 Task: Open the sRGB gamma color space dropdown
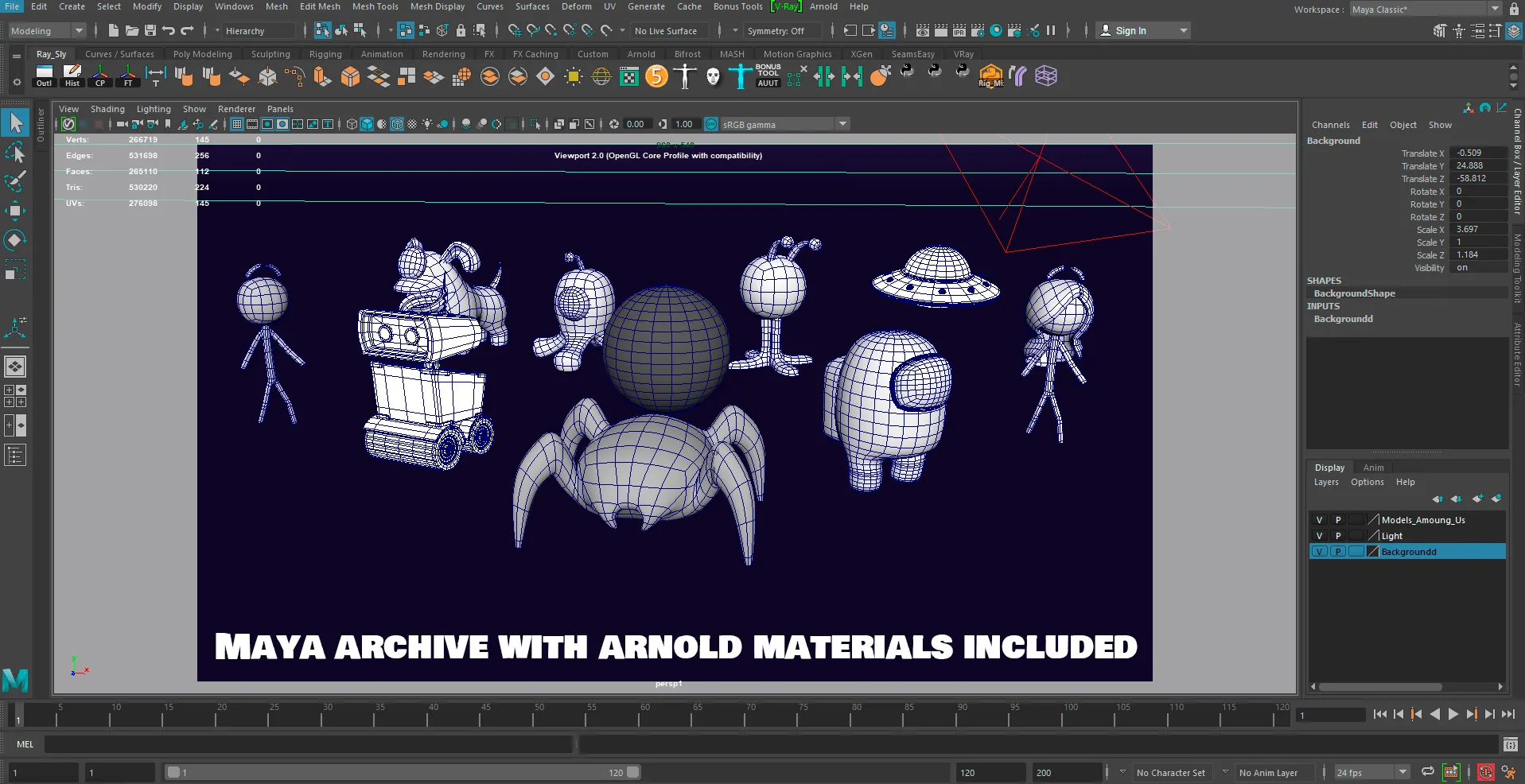click(784, 124)
